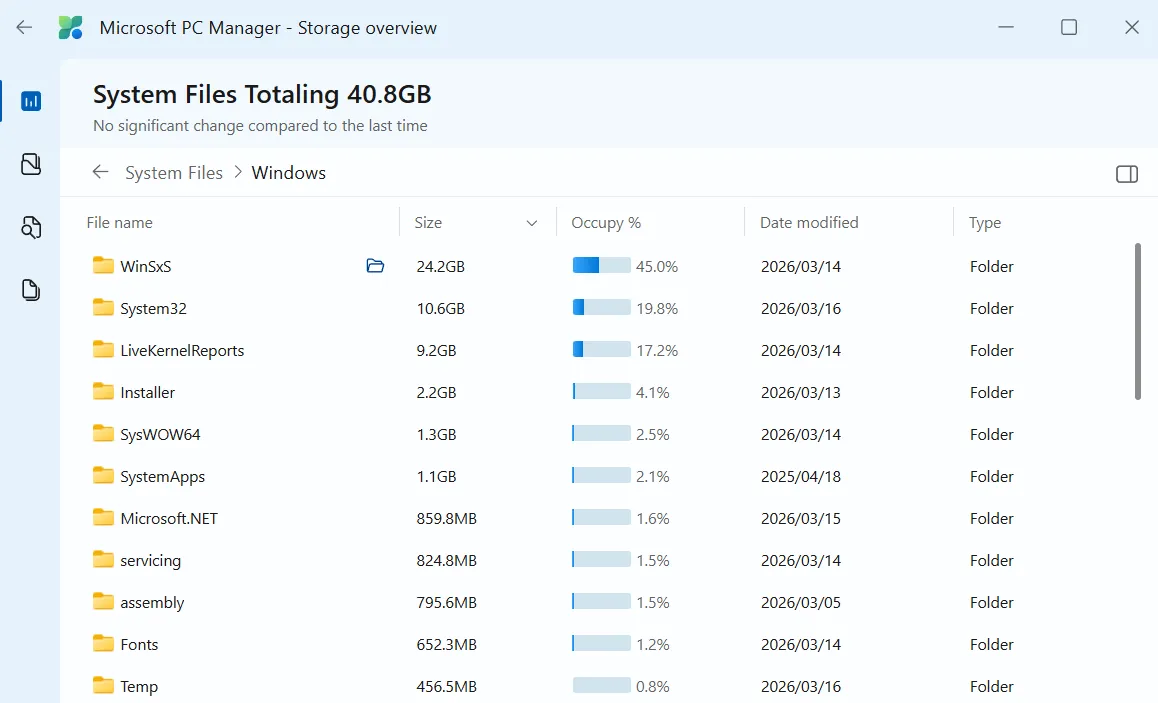Open the storage overview chart sidebar icon

pos(31,101)
